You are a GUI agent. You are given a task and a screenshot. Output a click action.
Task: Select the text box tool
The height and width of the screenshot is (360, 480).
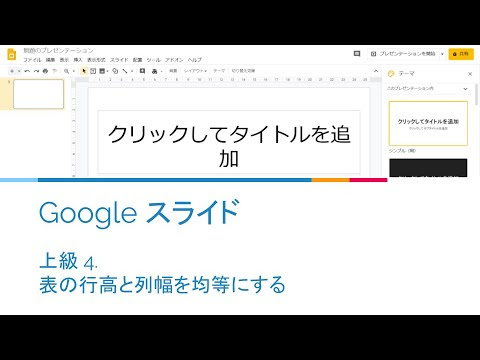93,71
